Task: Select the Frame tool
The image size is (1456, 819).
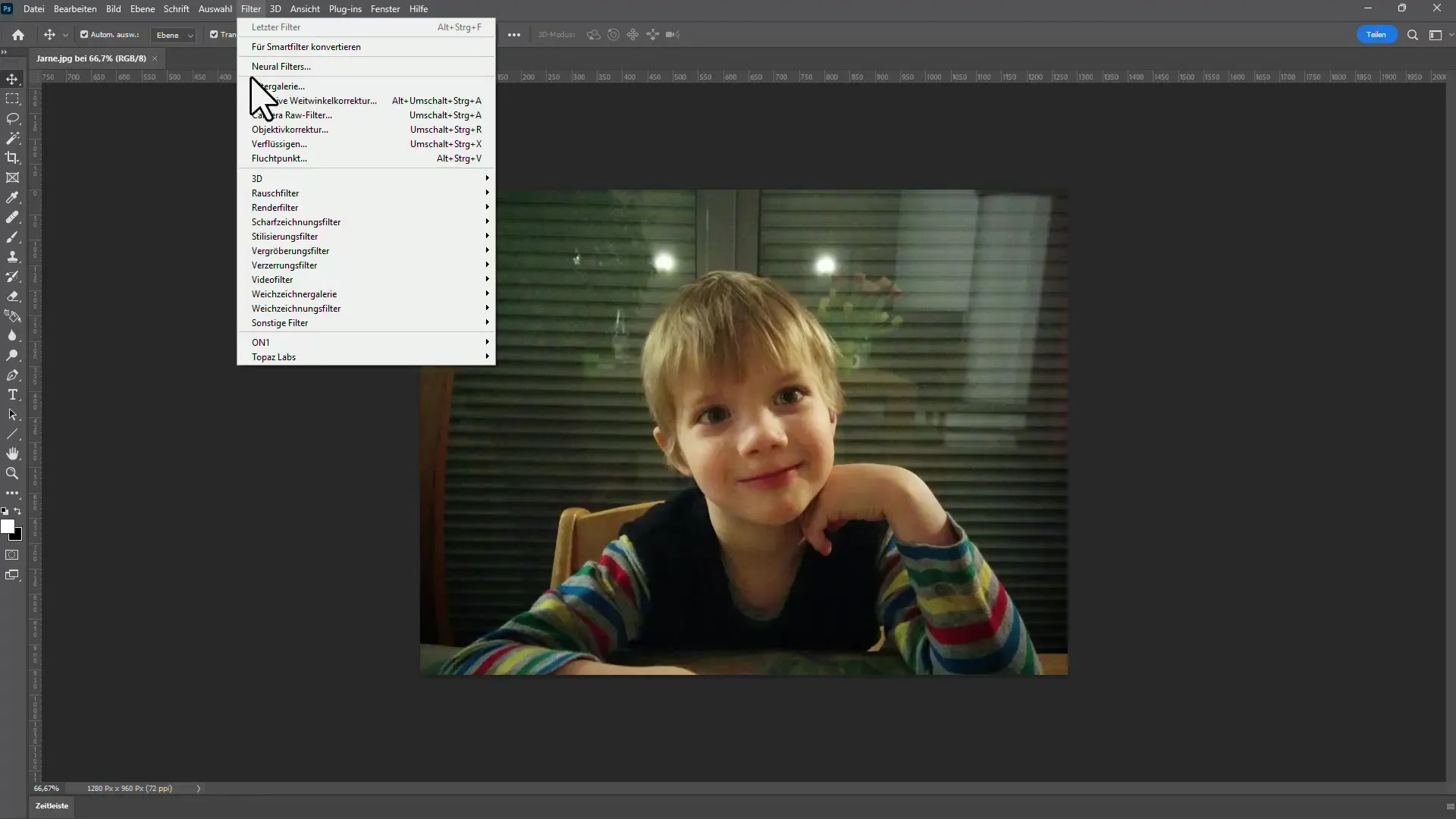Action: click(x=12, y=177)
